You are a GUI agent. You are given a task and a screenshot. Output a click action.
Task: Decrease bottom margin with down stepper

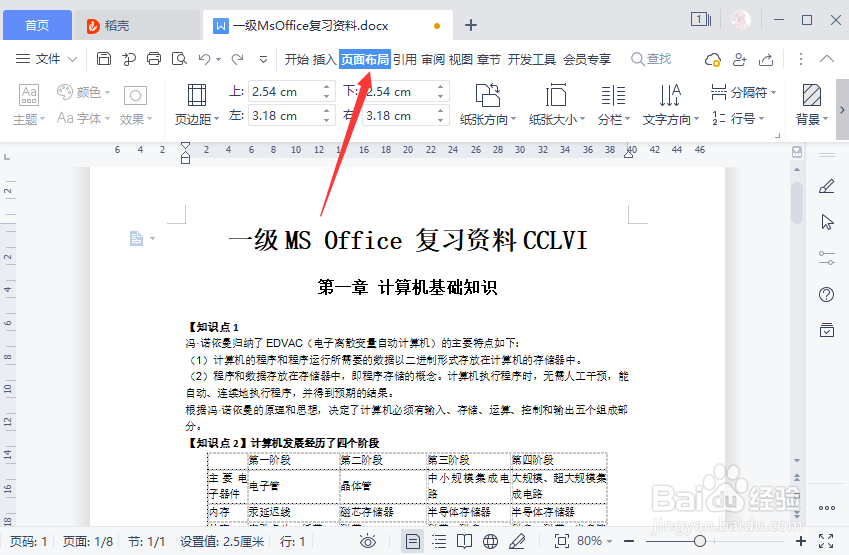[x=441, y=96]
